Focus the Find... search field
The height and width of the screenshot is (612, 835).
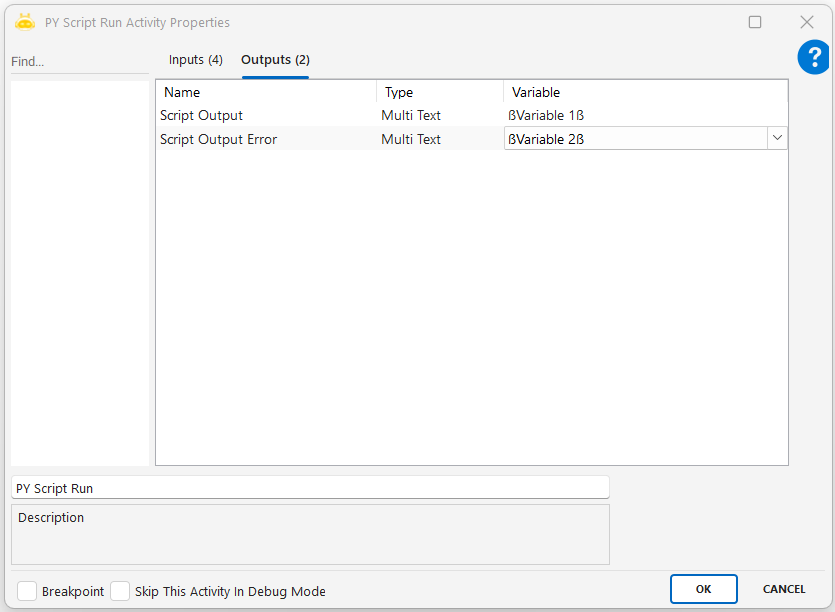point(78,62)
